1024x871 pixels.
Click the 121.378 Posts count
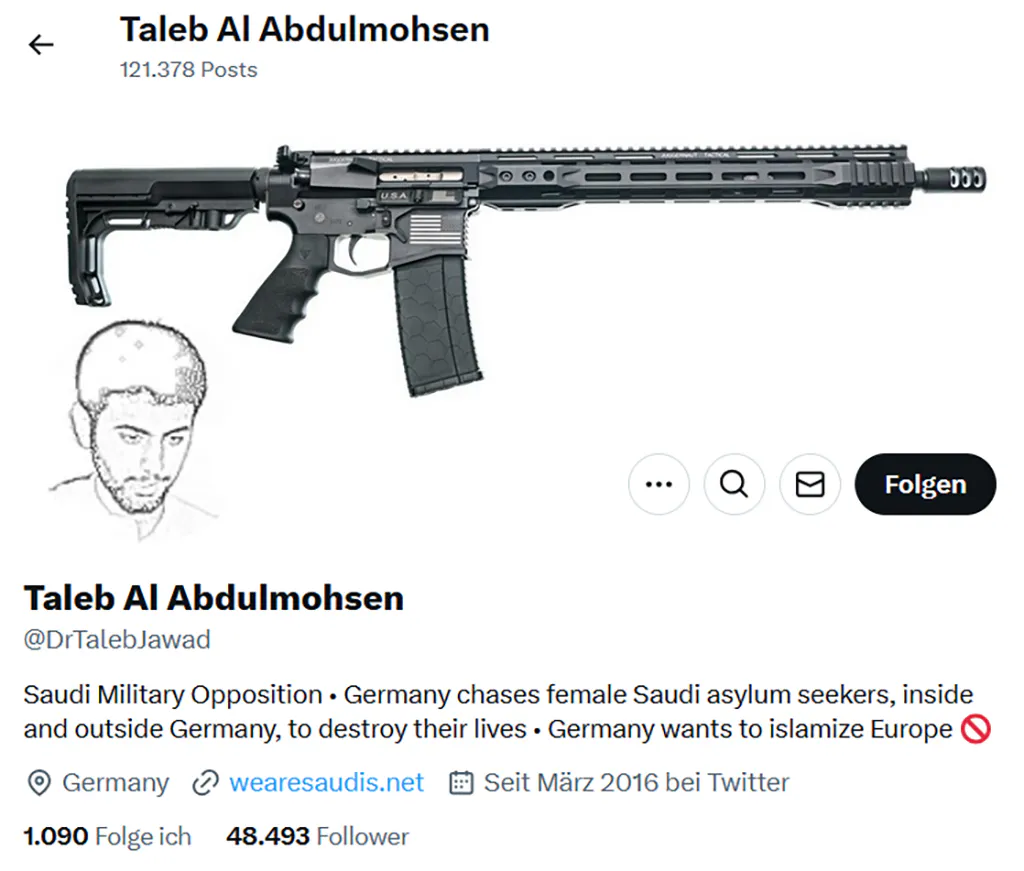point(188,70)
